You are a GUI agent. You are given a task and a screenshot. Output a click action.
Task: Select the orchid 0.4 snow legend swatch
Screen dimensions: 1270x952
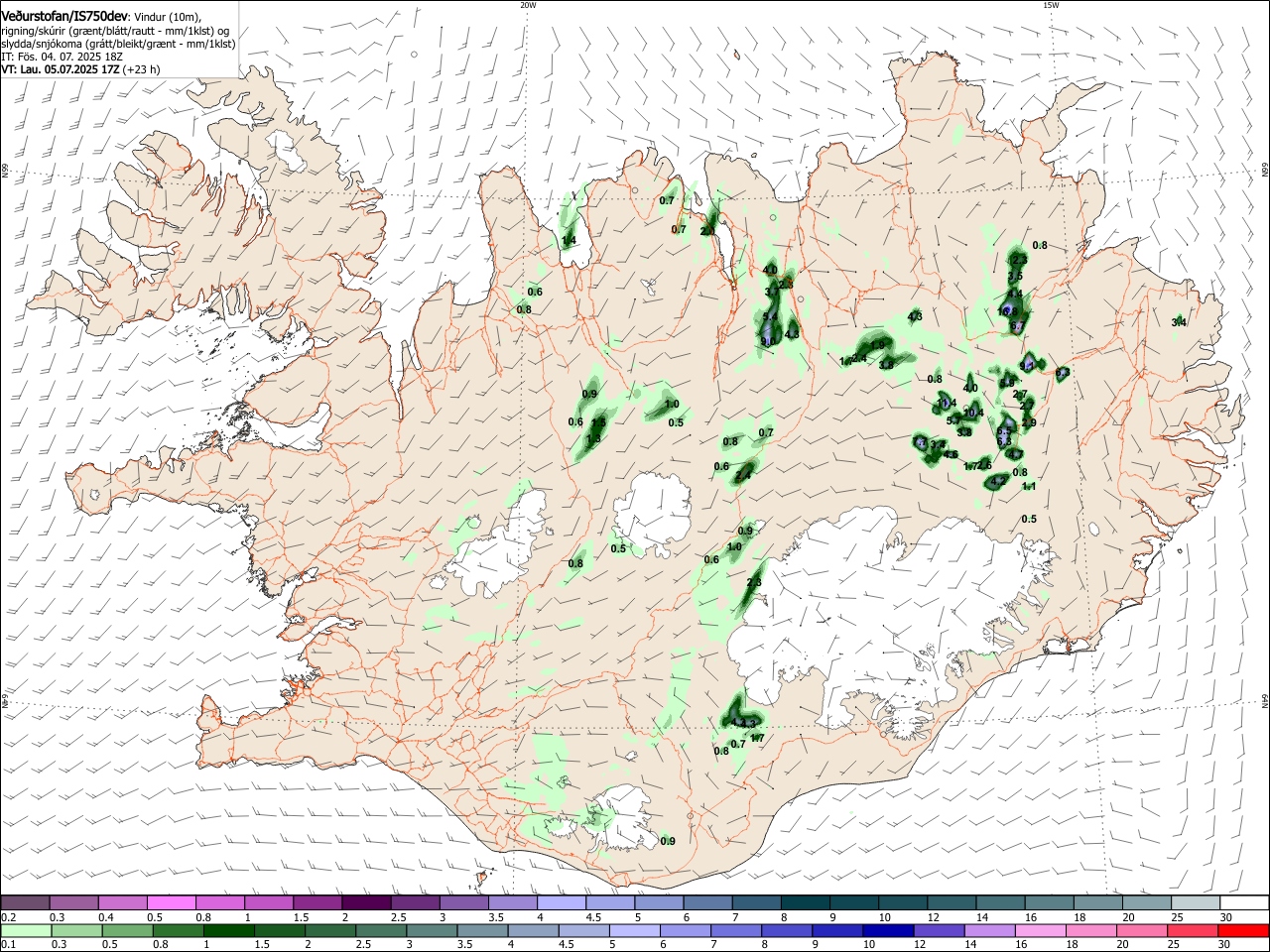point(123,903)
